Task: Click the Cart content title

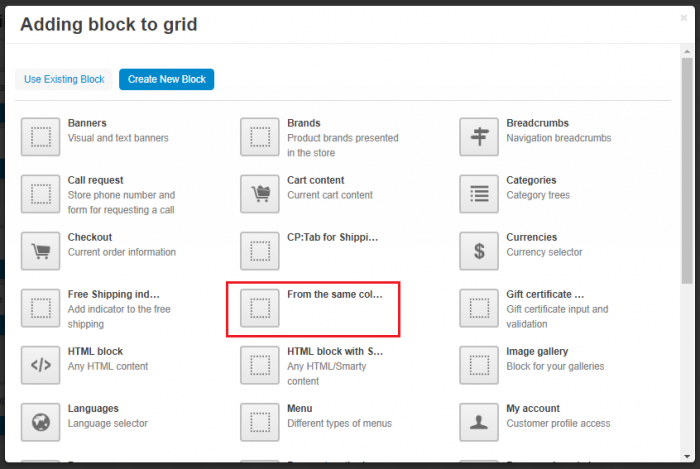Action: pos(316,180)
